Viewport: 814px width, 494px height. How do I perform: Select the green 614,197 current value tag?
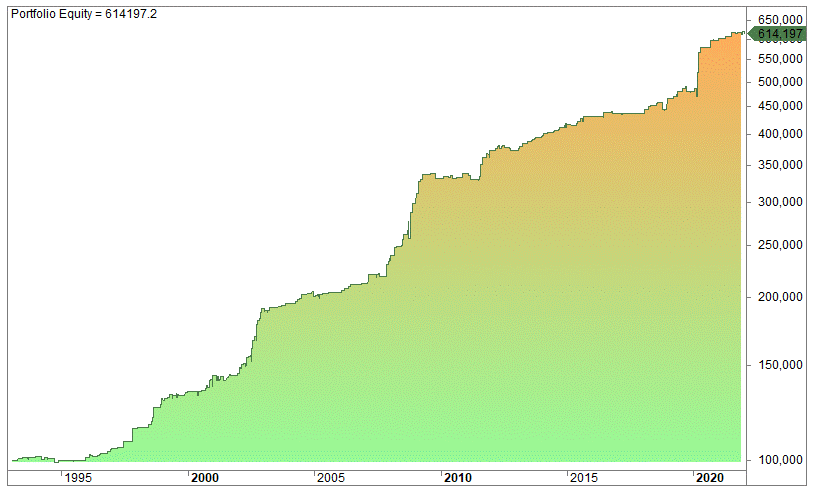click(x=779, y=35)
